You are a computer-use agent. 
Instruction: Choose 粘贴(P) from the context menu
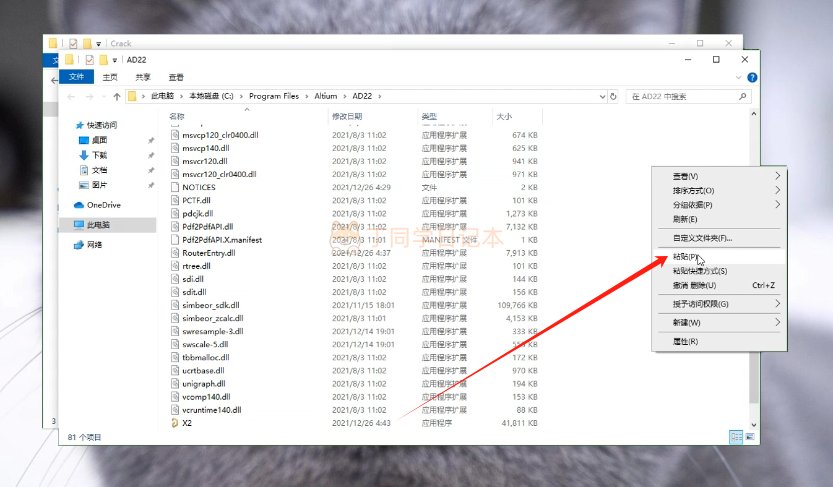pyautogui.click(x=687, y=257)
